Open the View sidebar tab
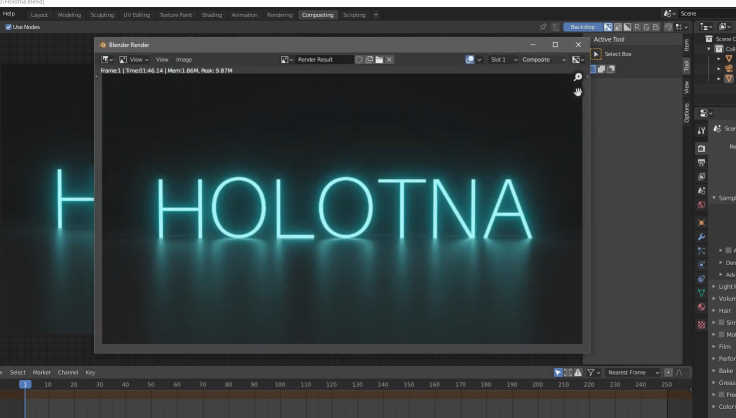The image size is (736, 418). coord(687,87)
